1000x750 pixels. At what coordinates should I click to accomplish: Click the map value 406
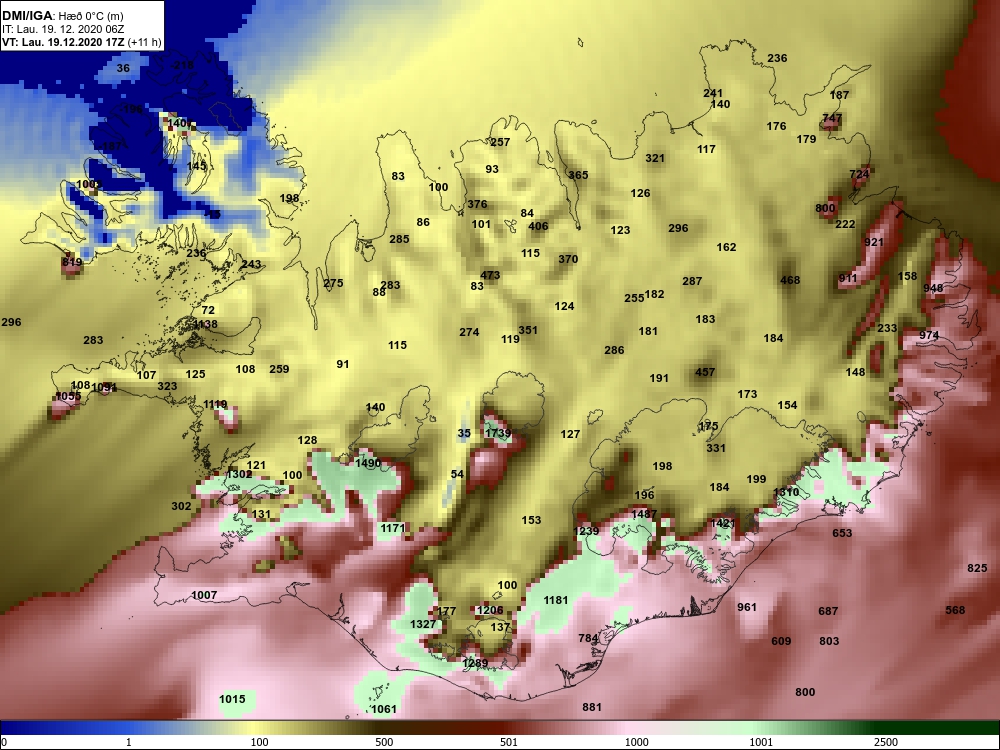pyautogui.click(x=538, y=226)
